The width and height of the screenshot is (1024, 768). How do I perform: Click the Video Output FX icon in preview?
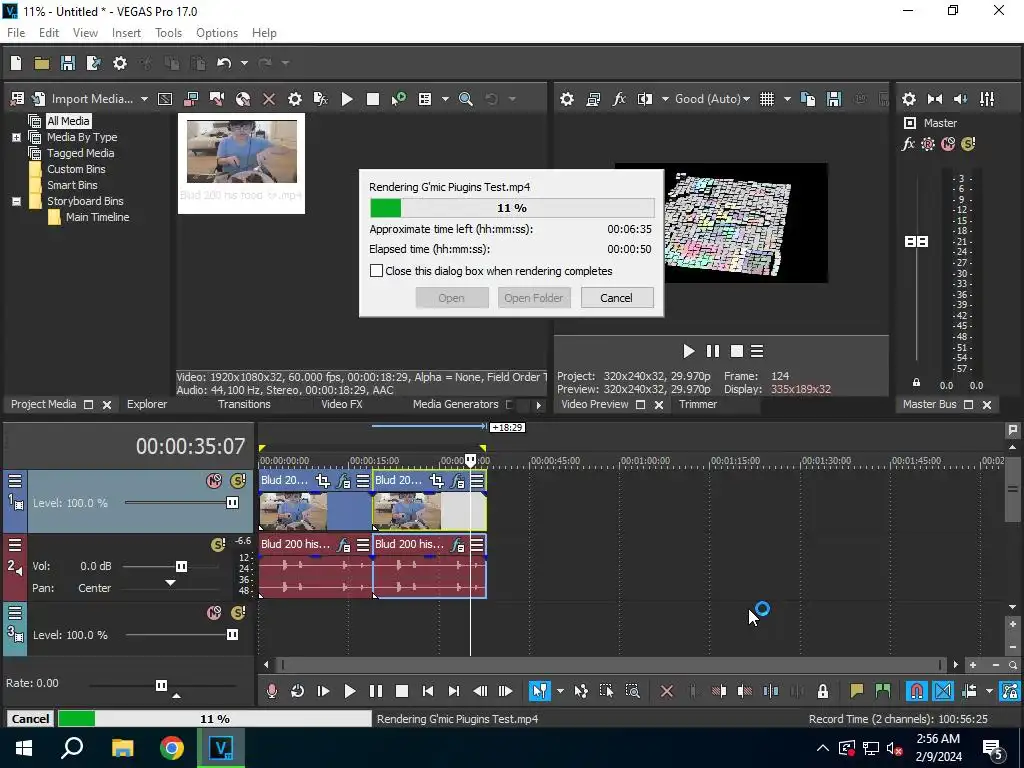[x=619, y=99]
